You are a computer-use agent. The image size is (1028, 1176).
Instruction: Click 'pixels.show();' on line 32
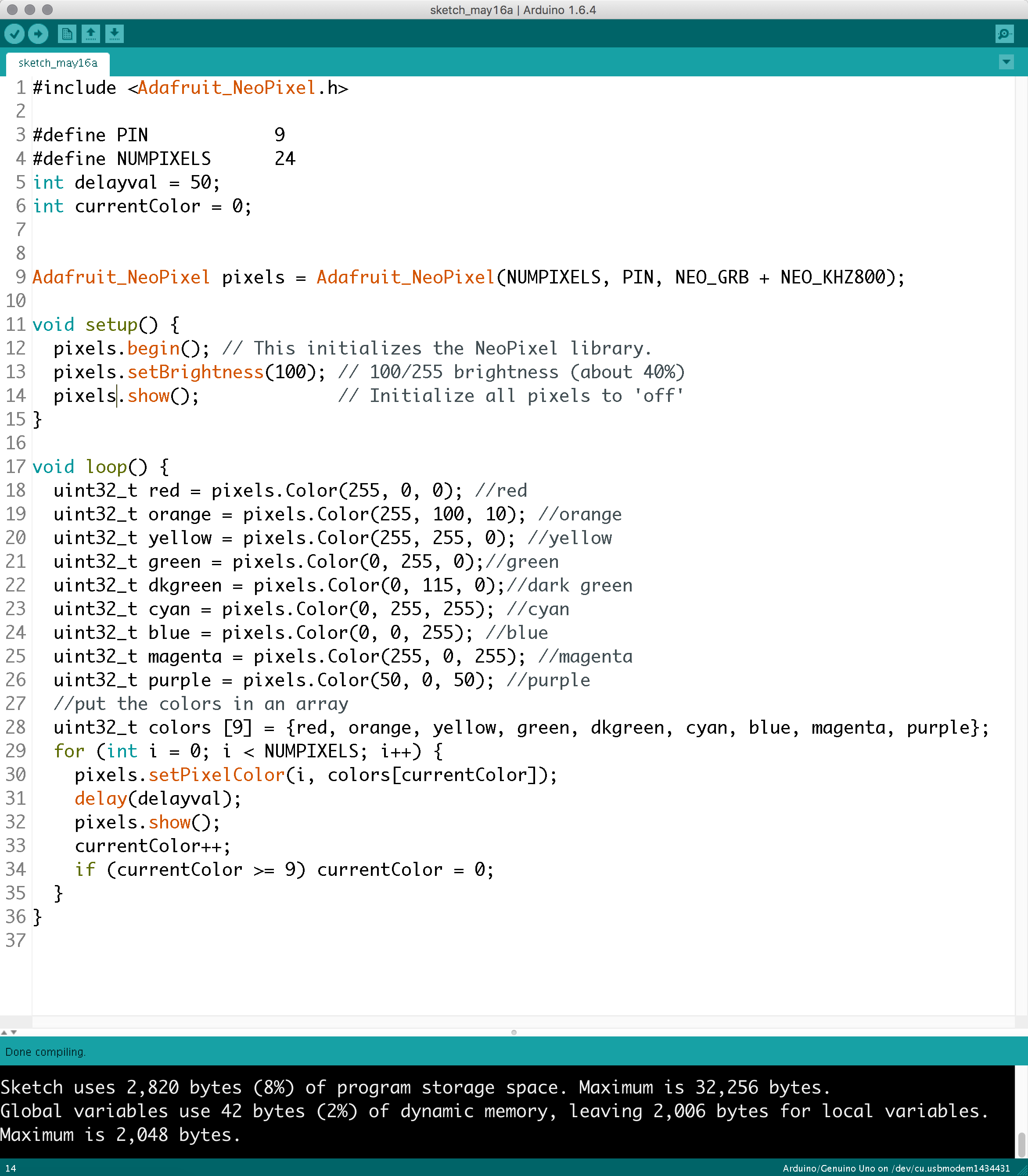pyautogui.click(x=147, y=822)
